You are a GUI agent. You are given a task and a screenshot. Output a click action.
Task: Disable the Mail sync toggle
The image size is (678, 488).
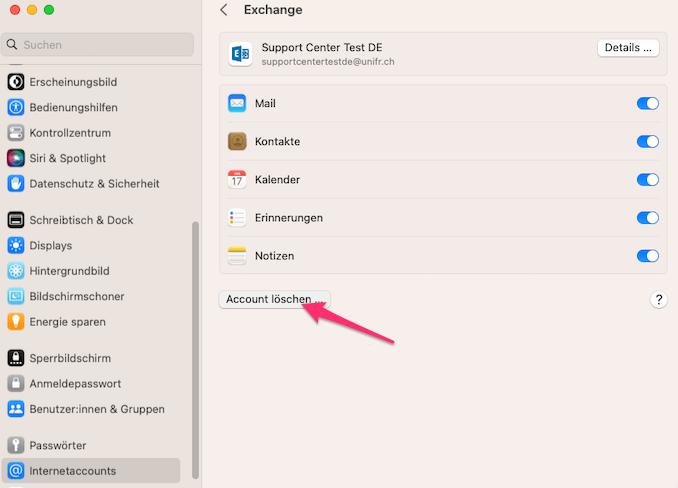(x=647, y=103)
